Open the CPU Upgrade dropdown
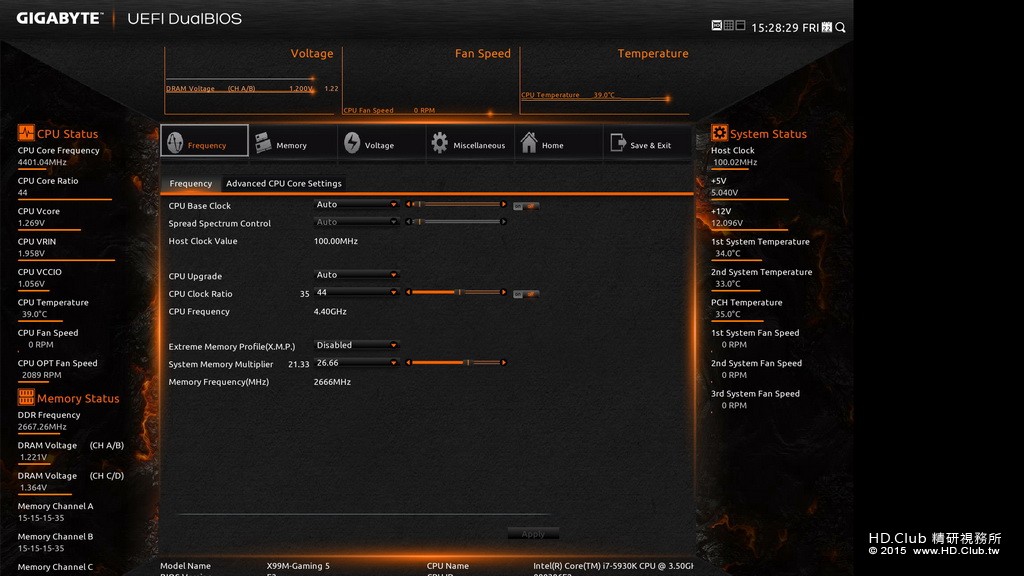 356,275
